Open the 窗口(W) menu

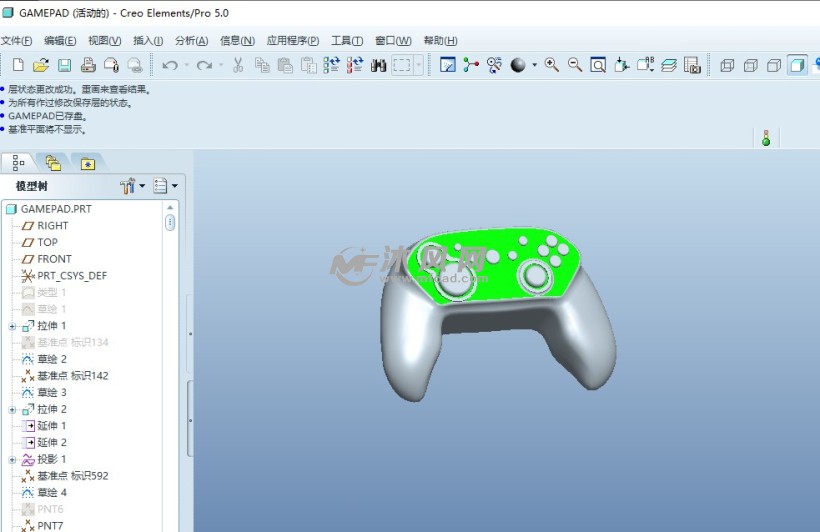[393, 41]
